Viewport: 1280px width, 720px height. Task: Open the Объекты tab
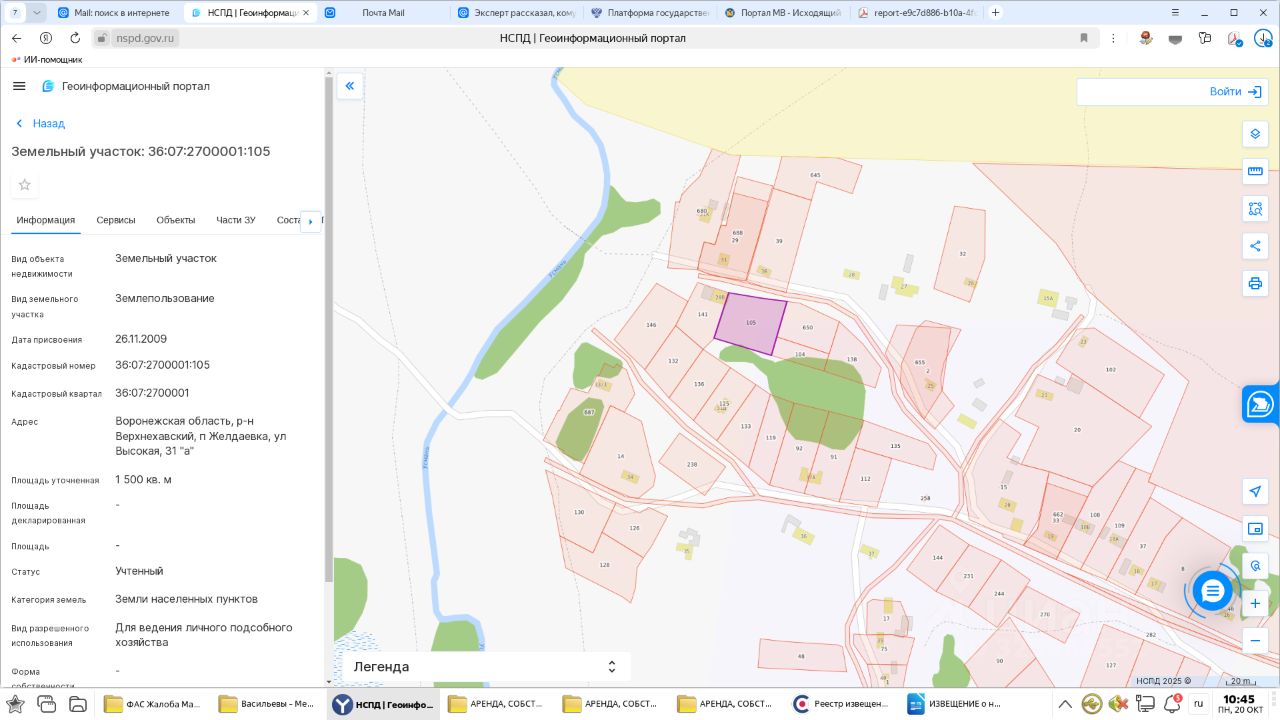[176, 220]
